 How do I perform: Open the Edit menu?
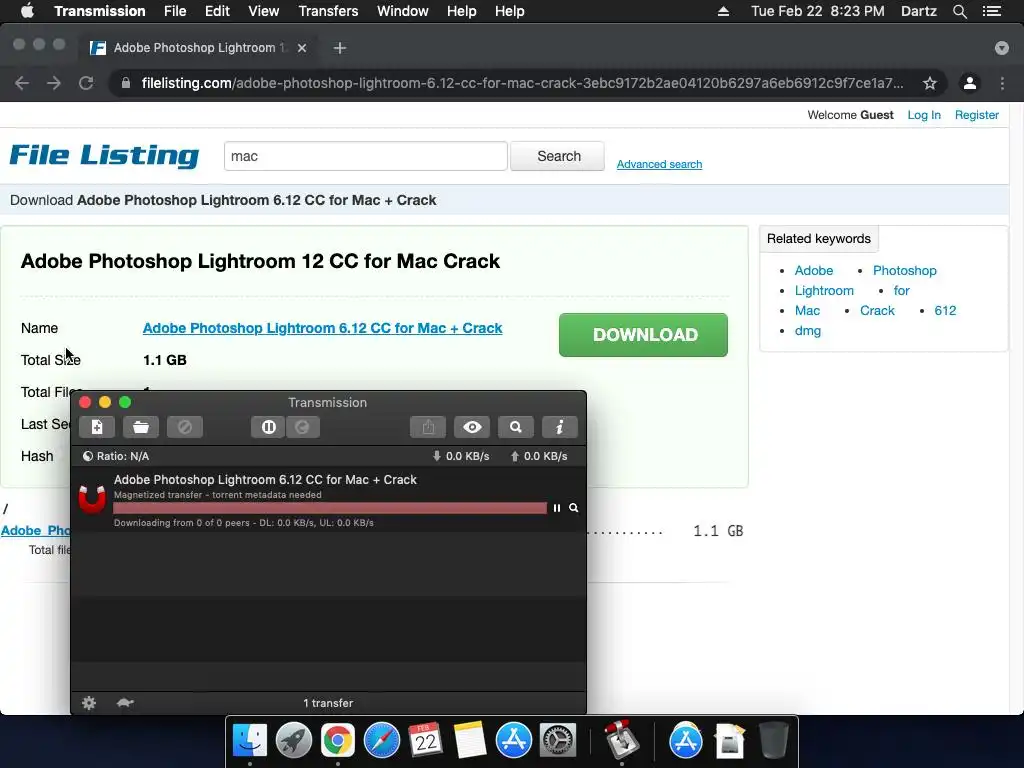click(217, 11)
